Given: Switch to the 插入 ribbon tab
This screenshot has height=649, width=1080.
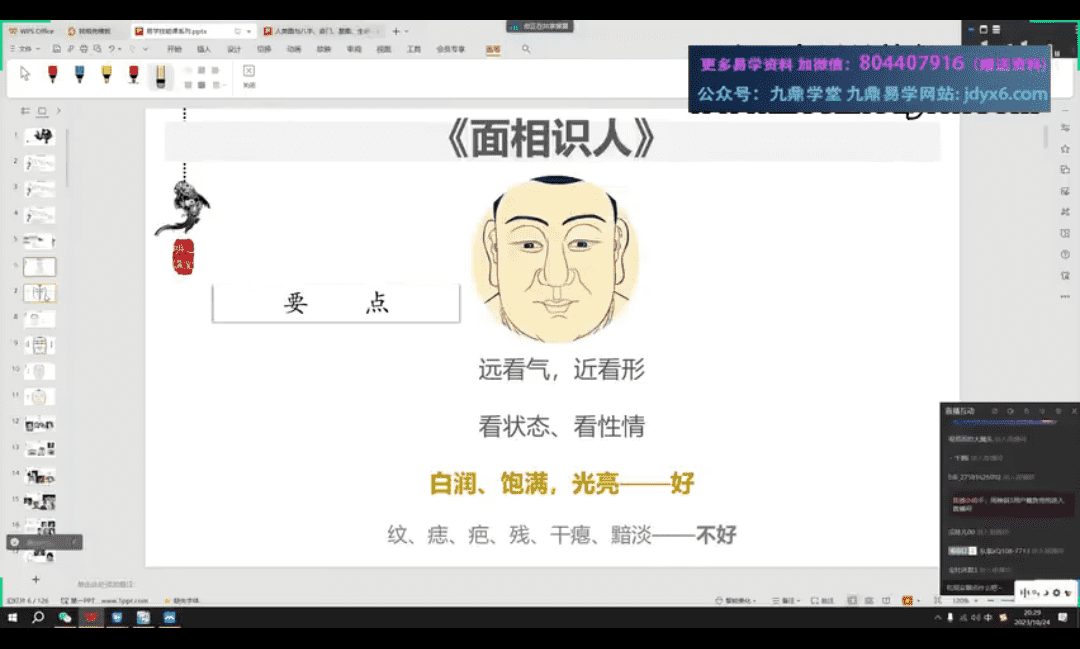Looking at the screenshot, I should pyautogui.click(x=203, y=48).
